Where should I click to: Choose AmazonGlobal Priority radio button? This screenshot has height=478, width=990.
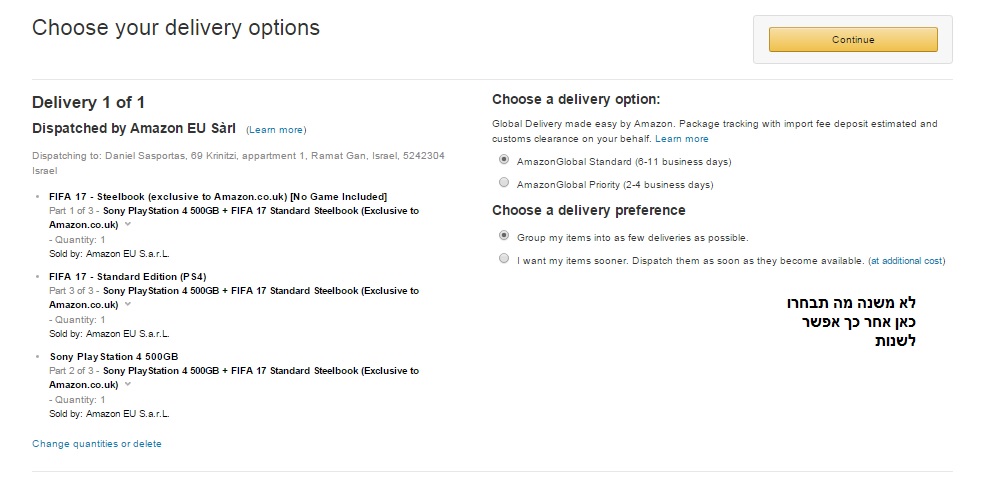(504, 183)
